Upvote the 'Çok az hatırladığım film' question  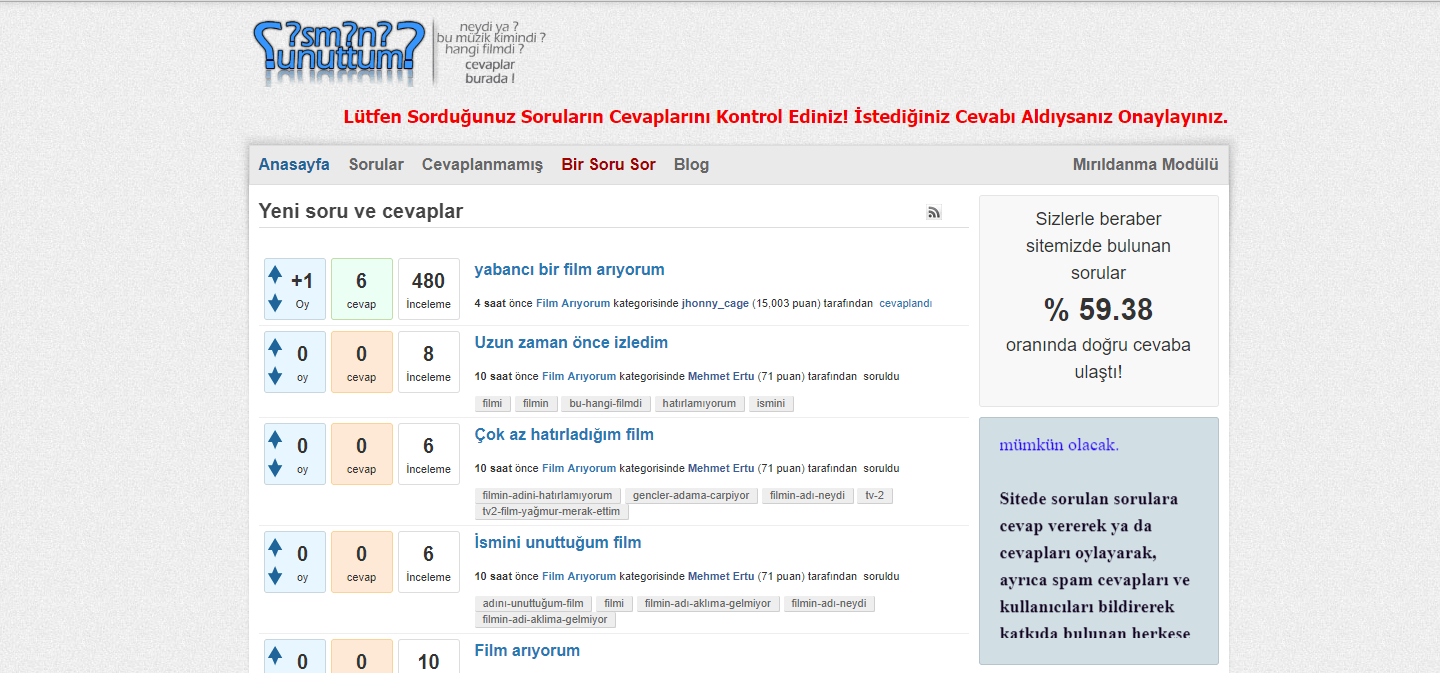(x=275, y=440)
